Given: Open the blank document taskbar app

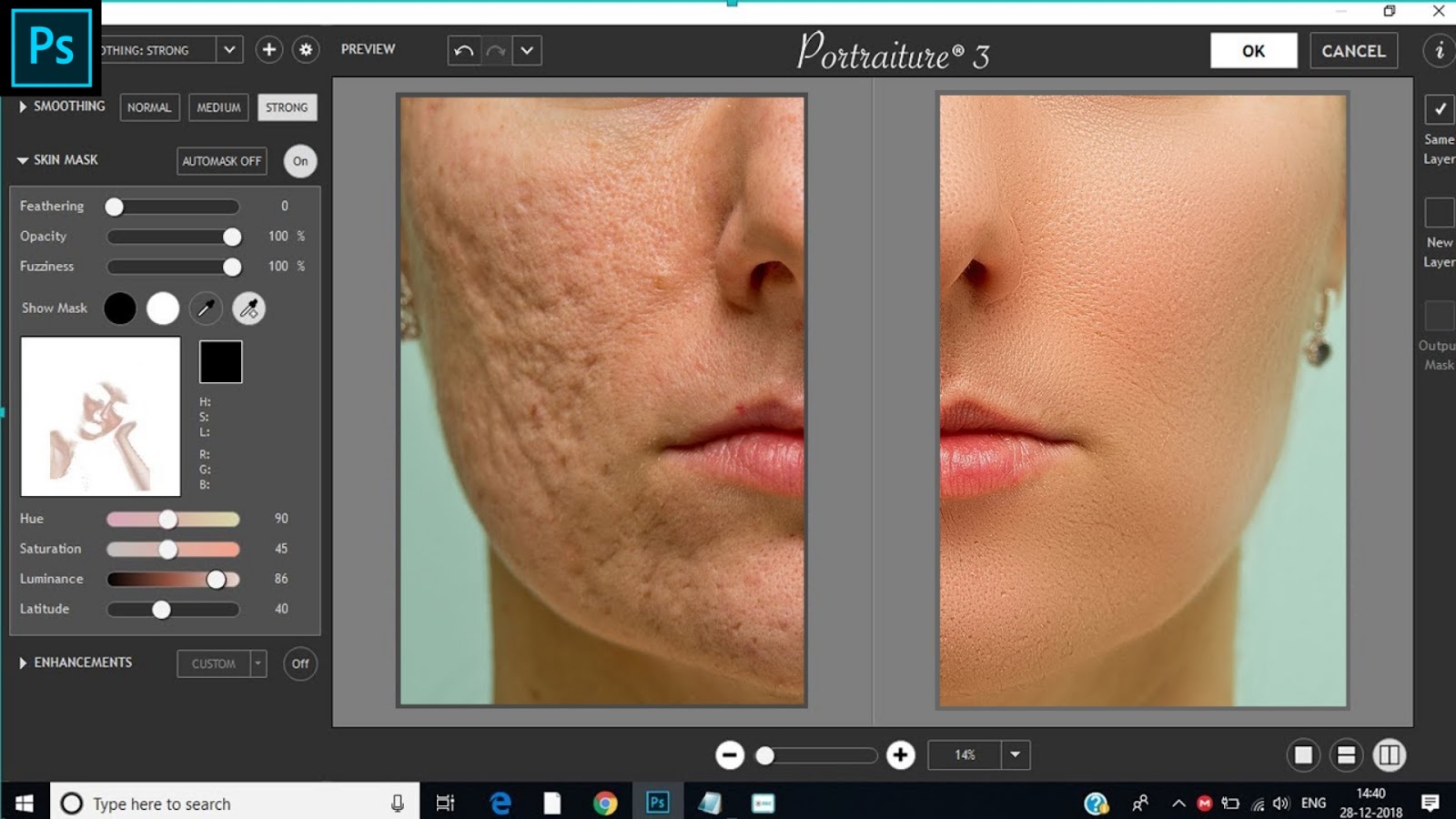Looking at the screenshot, I should (552, 804).
